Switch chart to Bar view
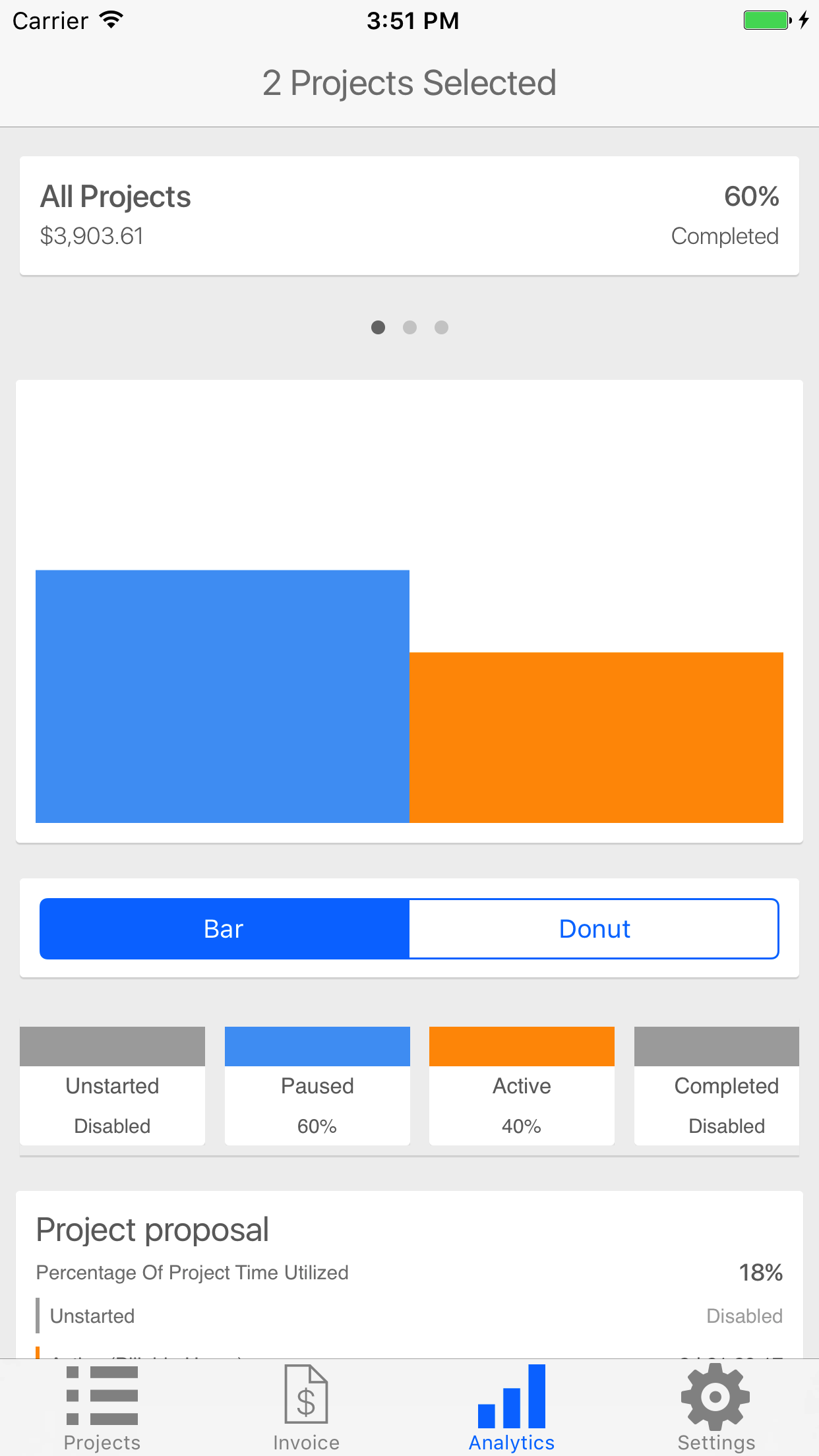Viewport: 819px width, 1456px height. [224, 928]
